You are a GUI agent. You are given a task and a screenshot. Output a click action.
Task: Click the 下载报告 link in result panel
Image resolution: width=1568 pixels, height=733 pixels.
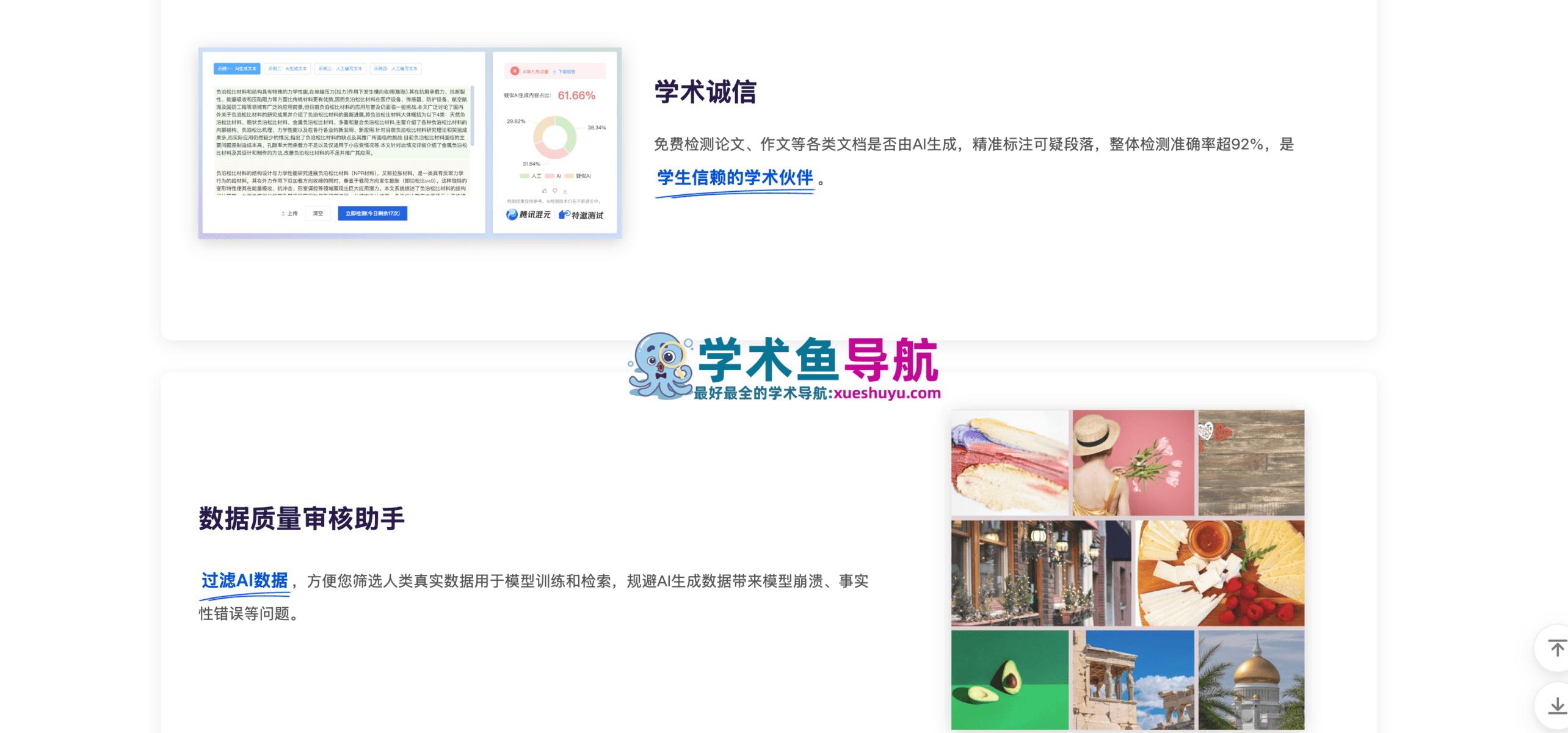(x=564, y=71)
